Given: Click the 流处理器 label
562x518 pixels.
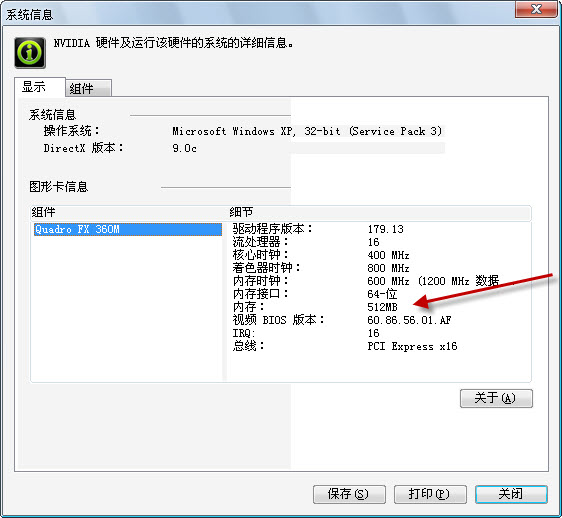Looking at the screenshot, I should [260, 242].
